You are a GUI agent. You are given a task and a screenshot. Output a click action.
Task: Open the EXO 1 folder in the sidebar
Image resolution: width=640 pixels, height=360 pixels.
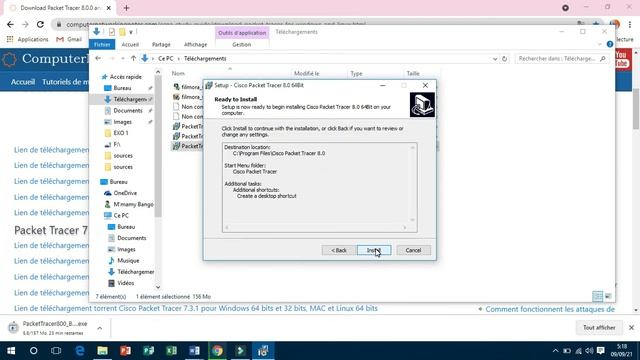click(121, 133)
